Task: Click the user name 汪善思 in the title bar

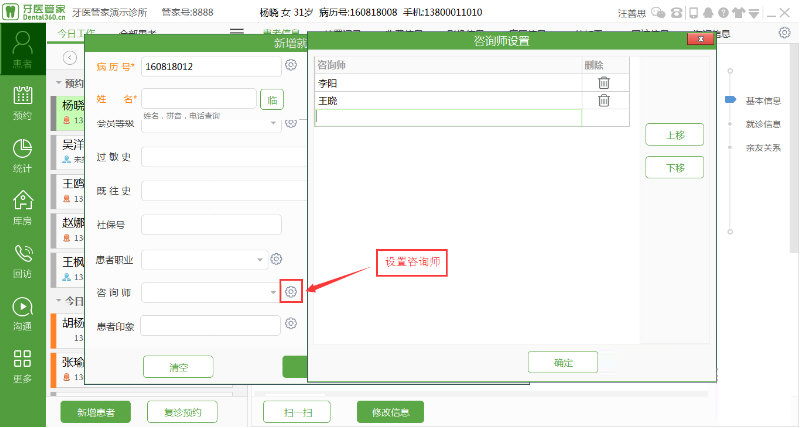Action: [631, 13]
